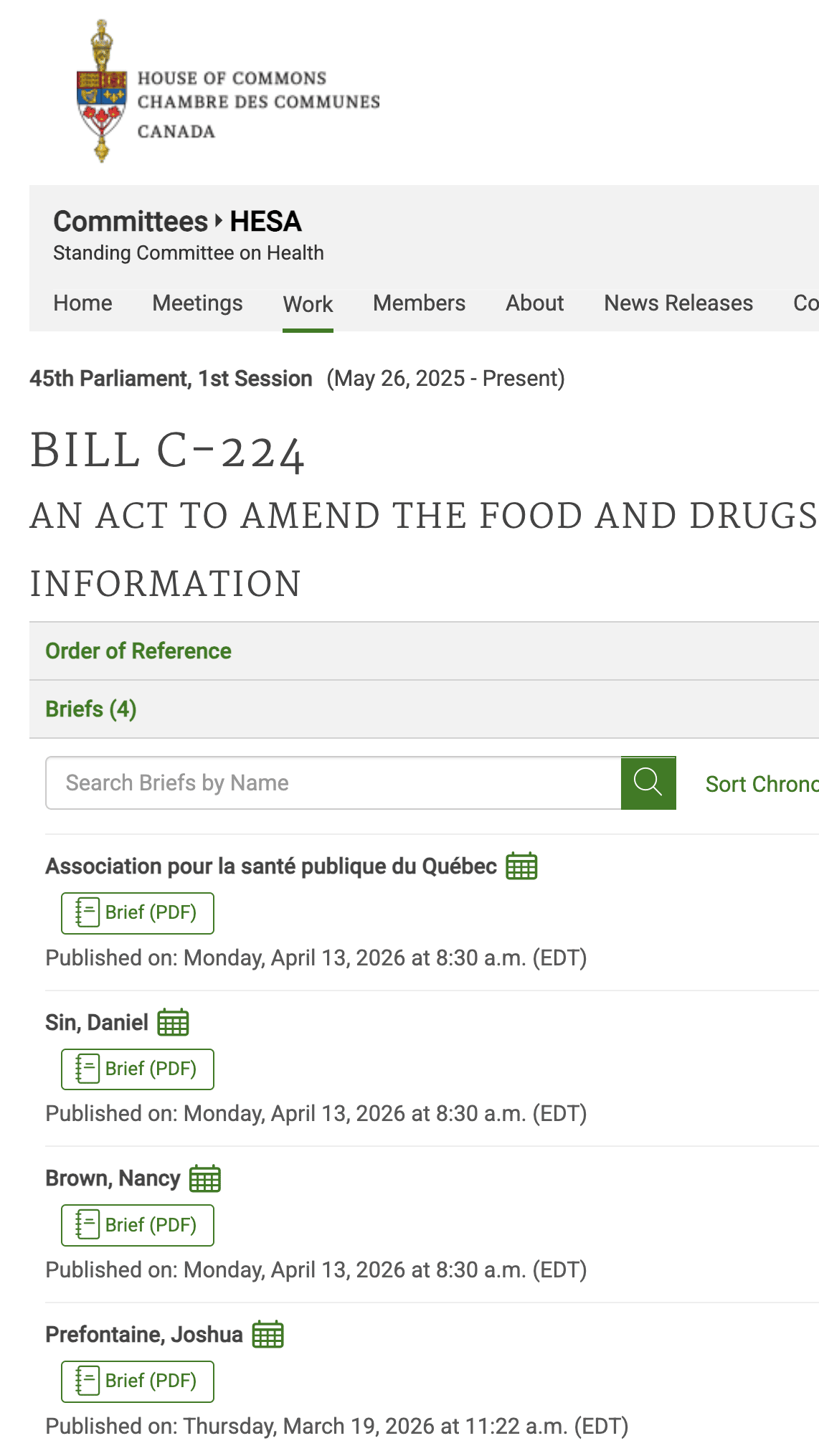
Task: Go to the Home tab
Action: pos(82,303)
